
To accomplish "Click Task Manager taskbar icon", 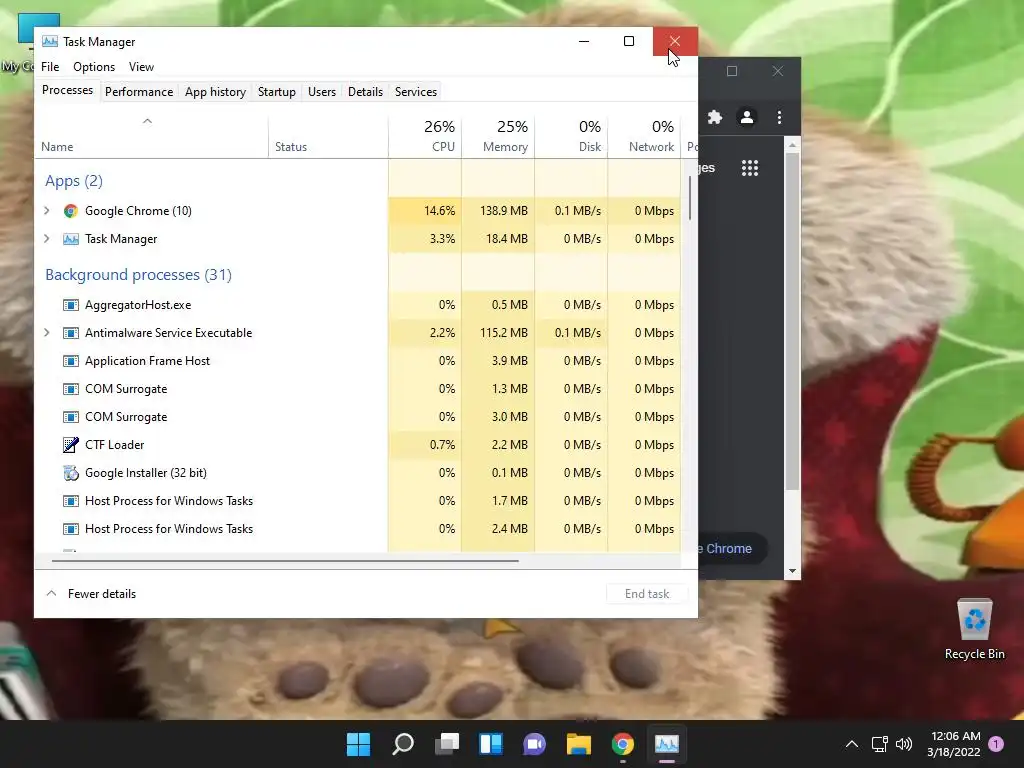I will (x=667, y=744).
